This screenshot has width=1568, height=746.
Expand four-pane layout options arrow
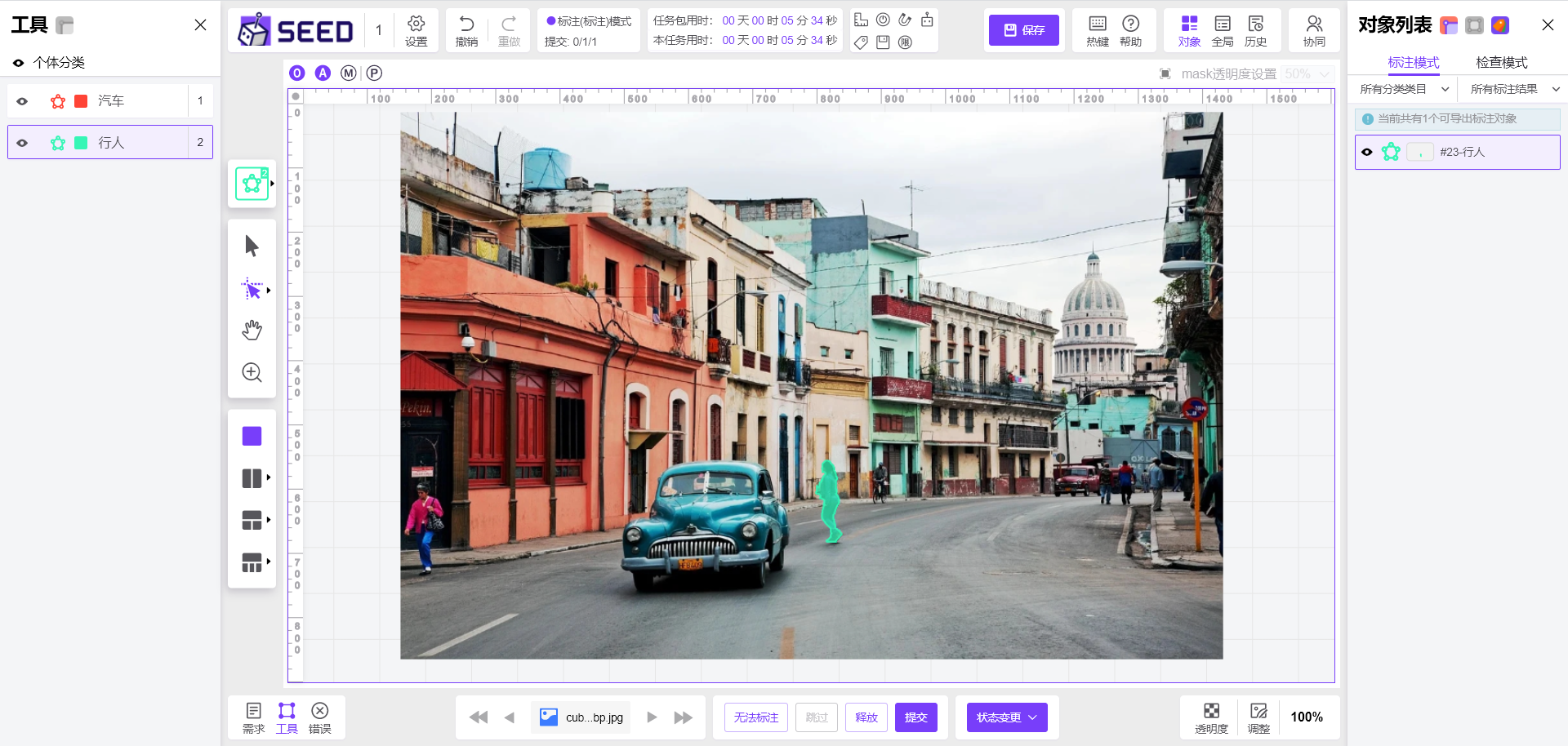pyautogui.click(x=269, y=562)
